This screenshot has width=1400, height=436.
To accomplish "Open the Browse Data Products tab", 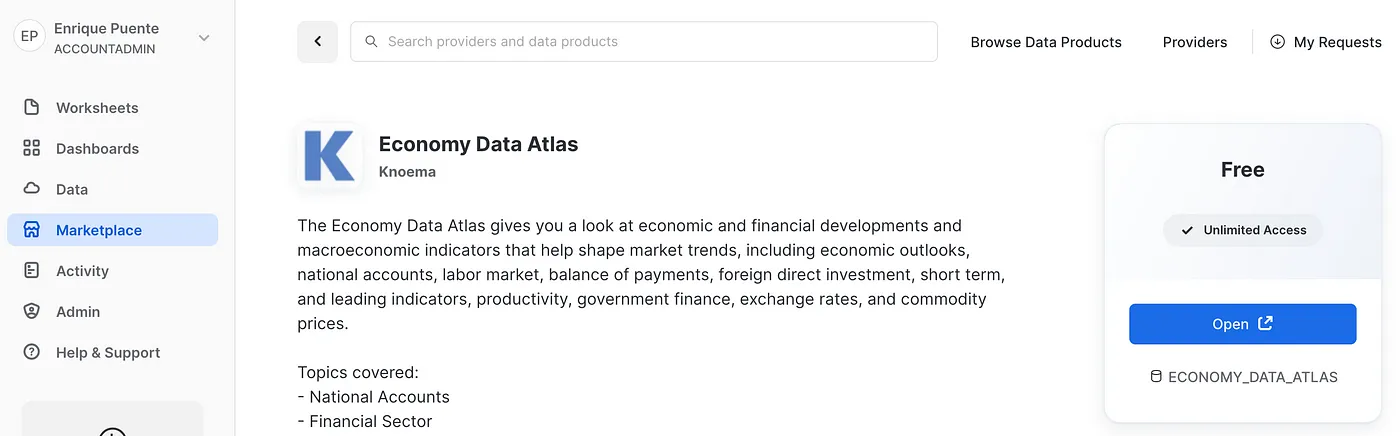I will [1046, 42].
